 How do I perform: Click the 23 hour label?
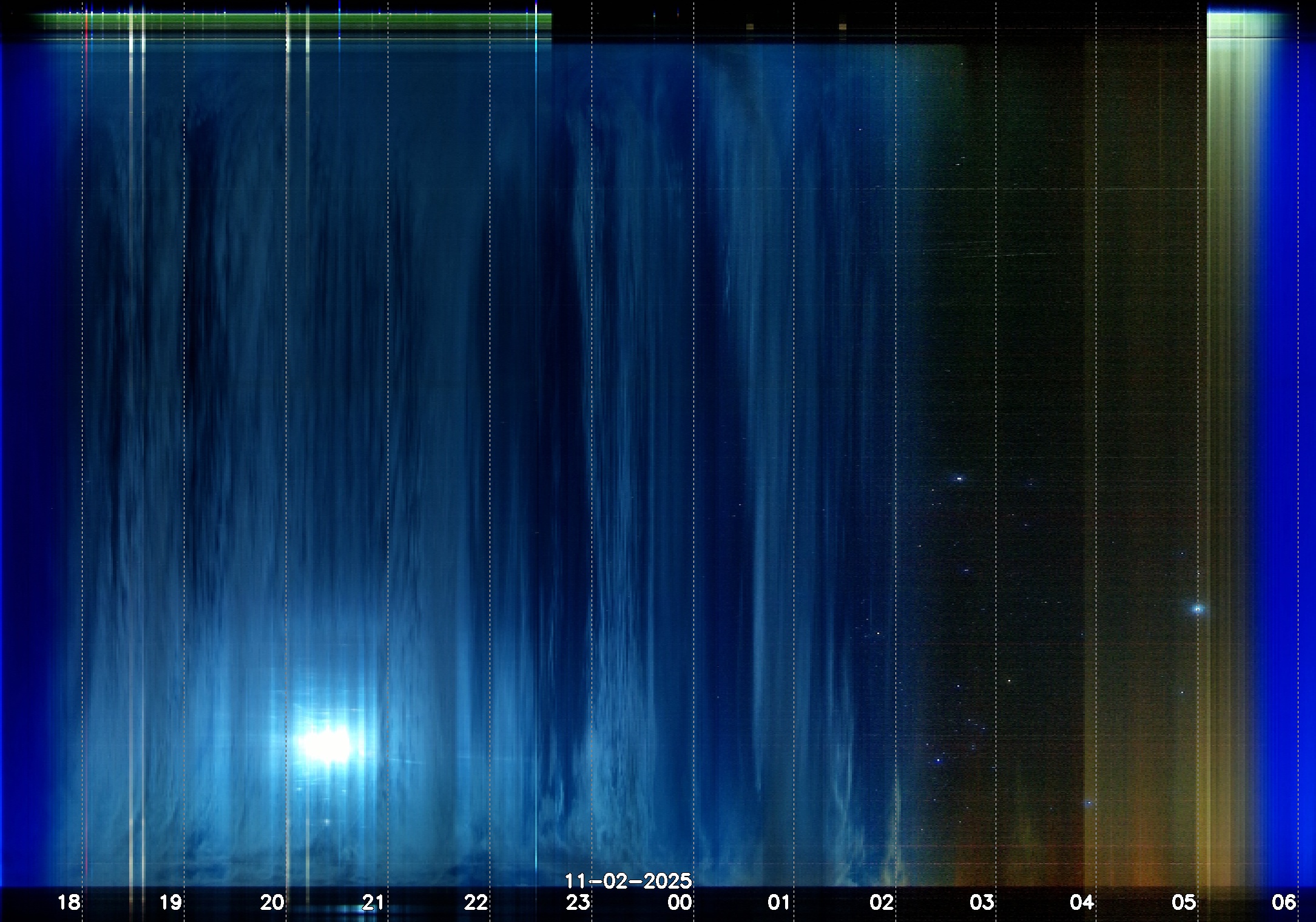point(578,903)
